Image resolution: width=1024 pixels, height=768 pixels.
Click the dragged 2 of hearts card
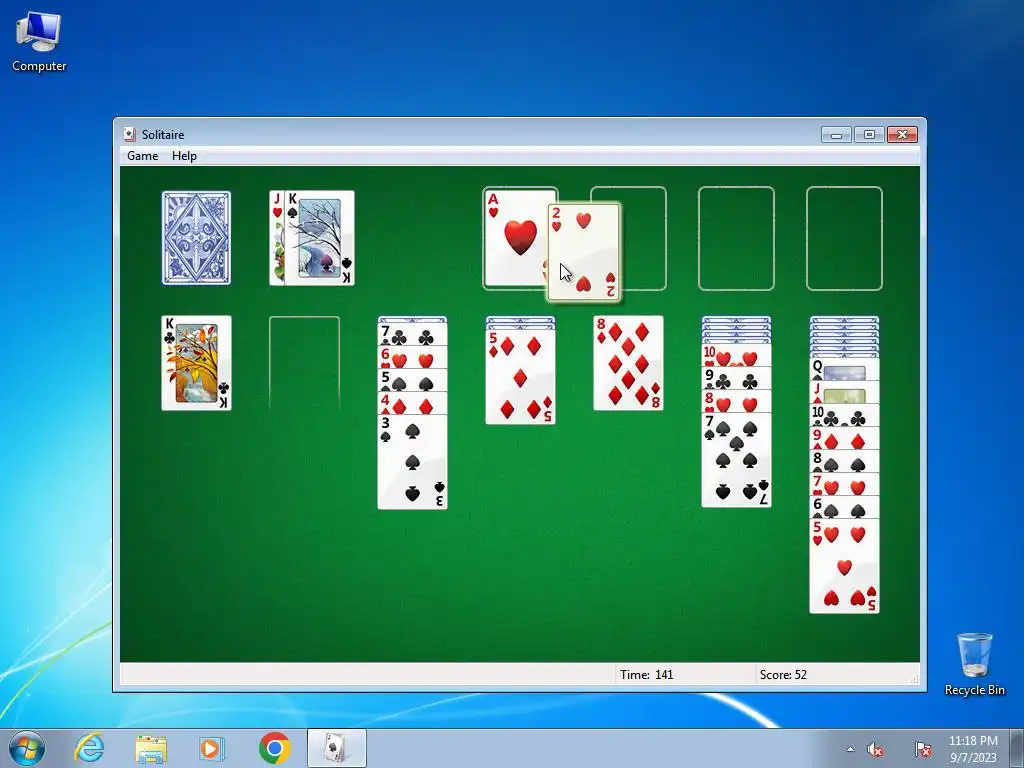[x=583, y=252]
